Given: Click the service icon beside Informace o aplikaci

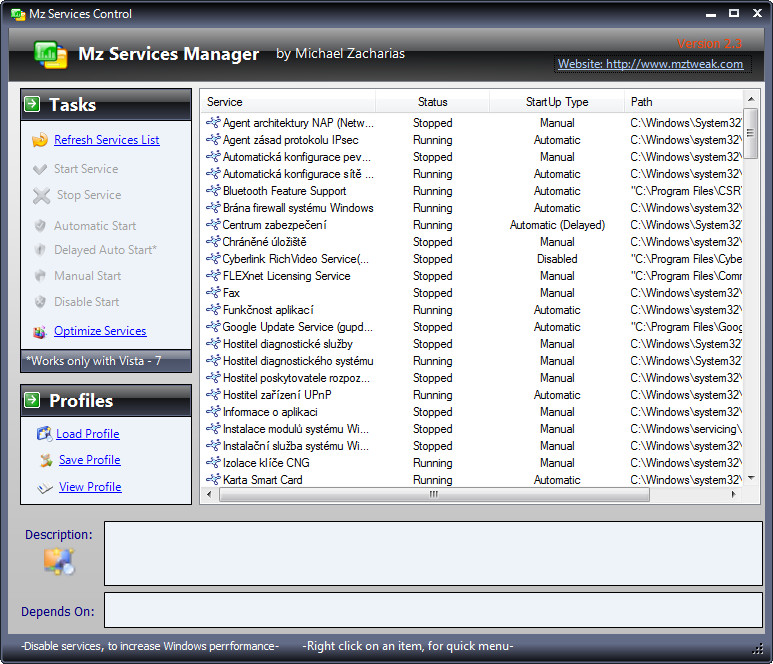Looking at the screenshot, I should click(213, 412).
